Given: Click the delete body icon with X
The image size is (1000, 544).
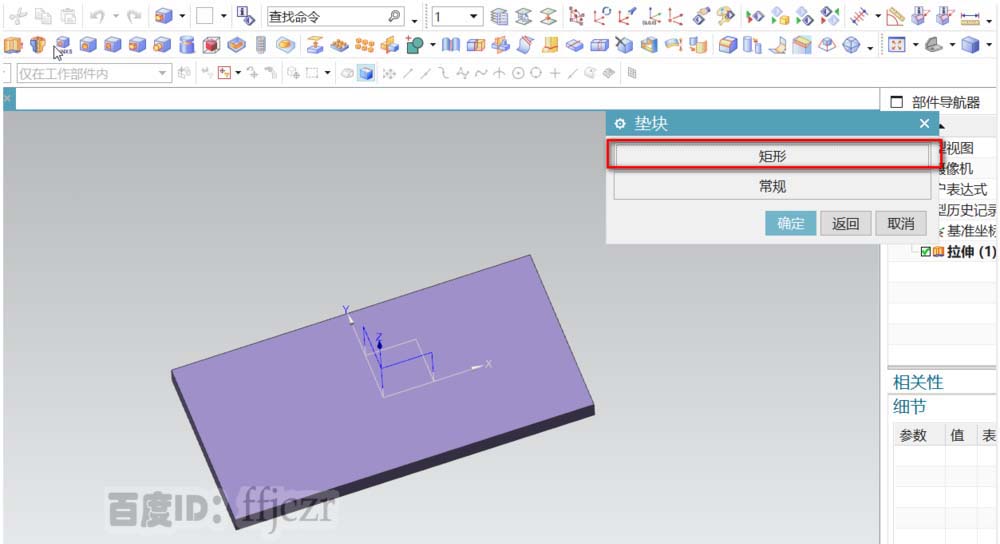Looking at the screenshot, I should (x=624, y=45).
